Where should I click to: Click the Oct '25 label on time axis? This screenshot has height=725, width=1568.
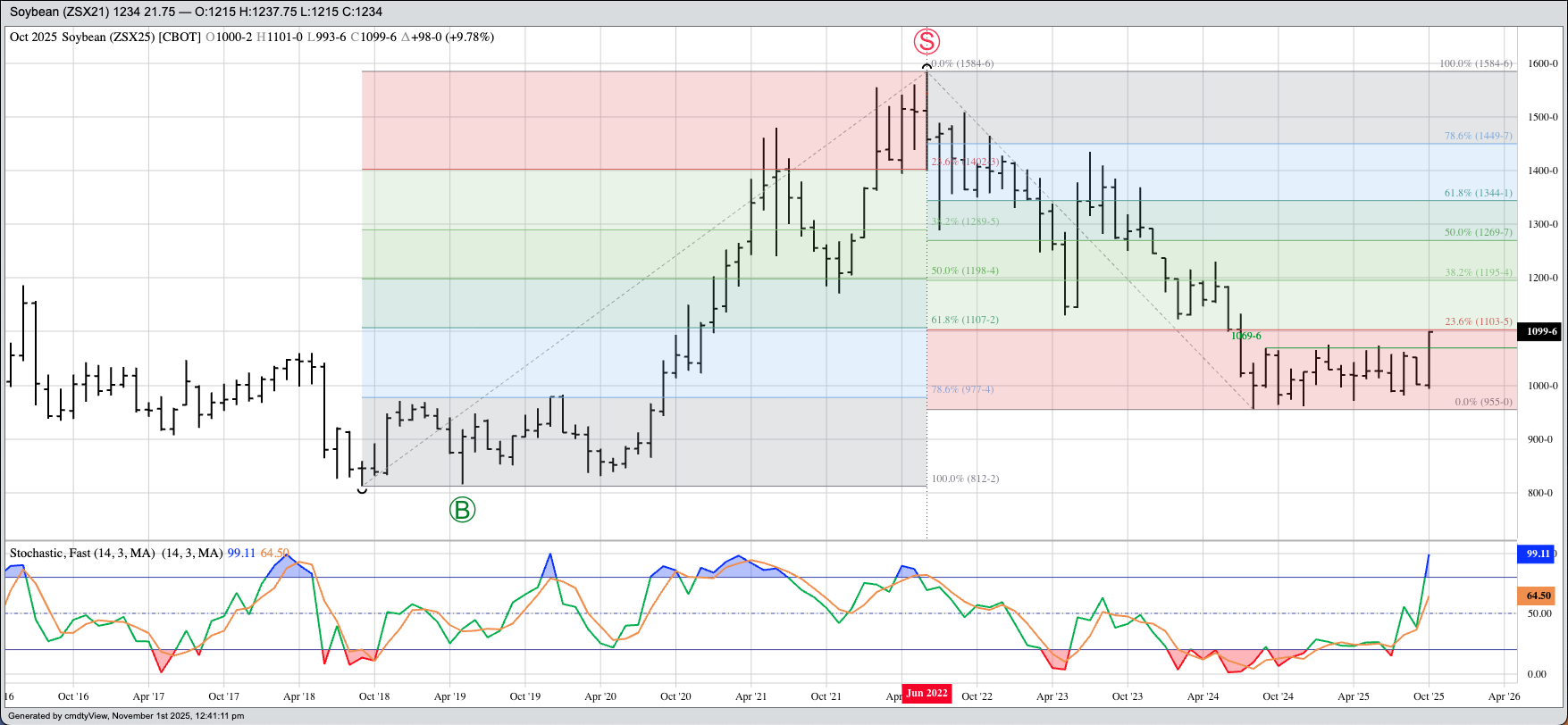[1429, 696]
